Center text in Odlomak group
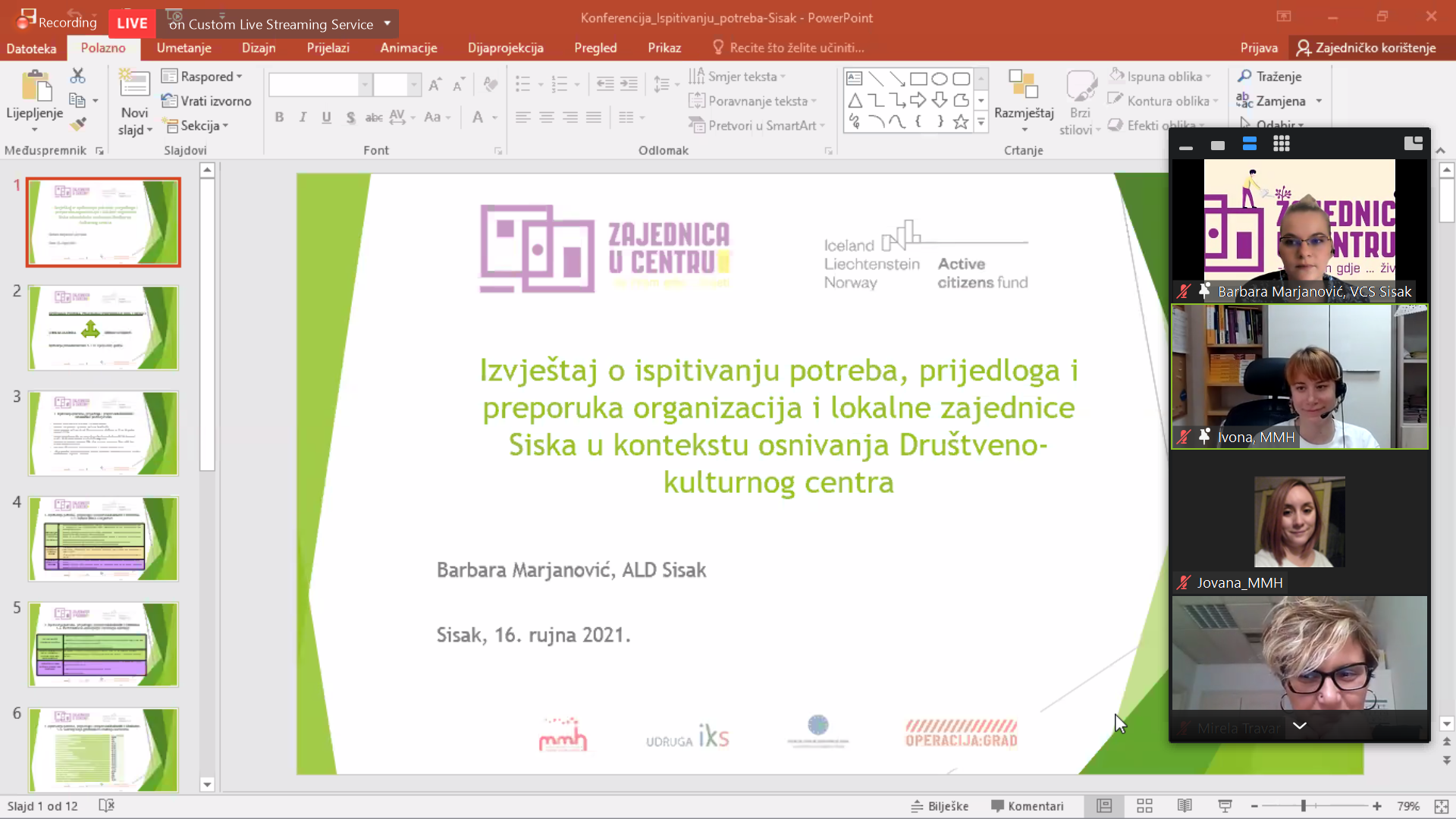 546,118
